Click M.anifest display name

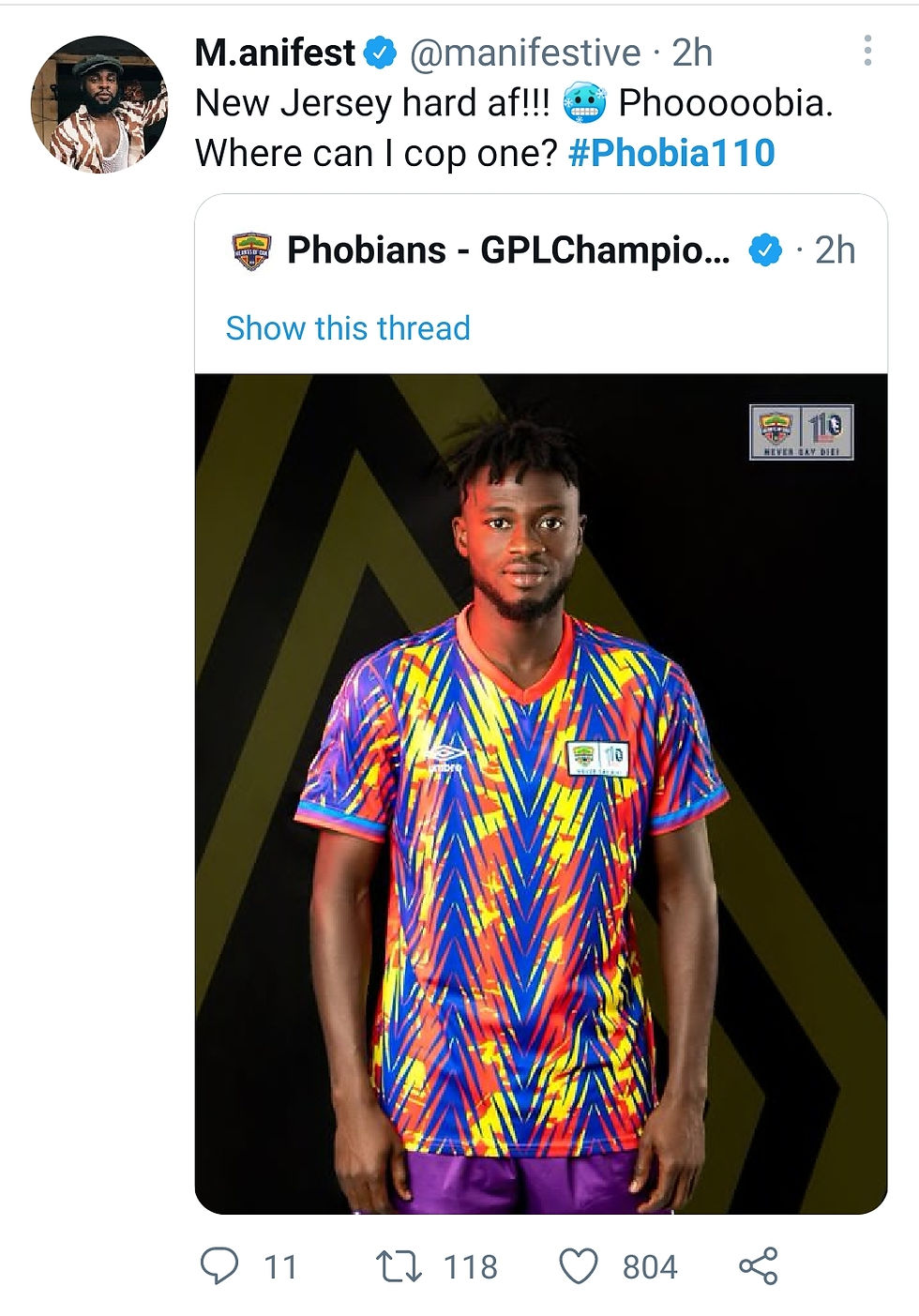click(275, 53)
